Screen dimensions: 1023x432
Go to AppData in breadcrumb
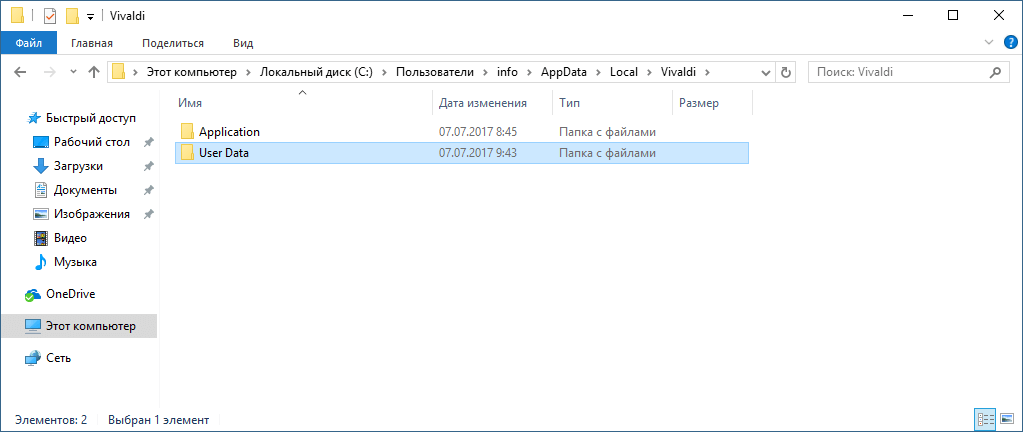click(564, 72)
